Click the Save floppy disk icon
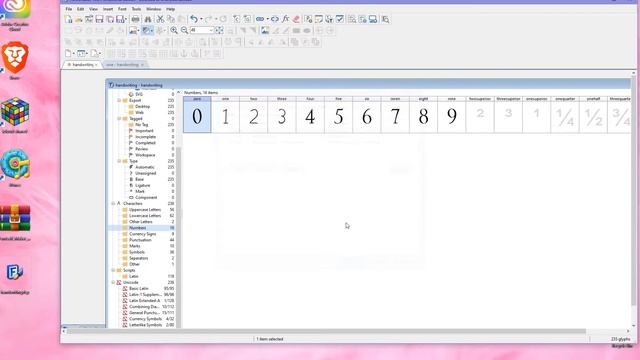The width and height of the screenshot is (640, 360). point(99,19)
